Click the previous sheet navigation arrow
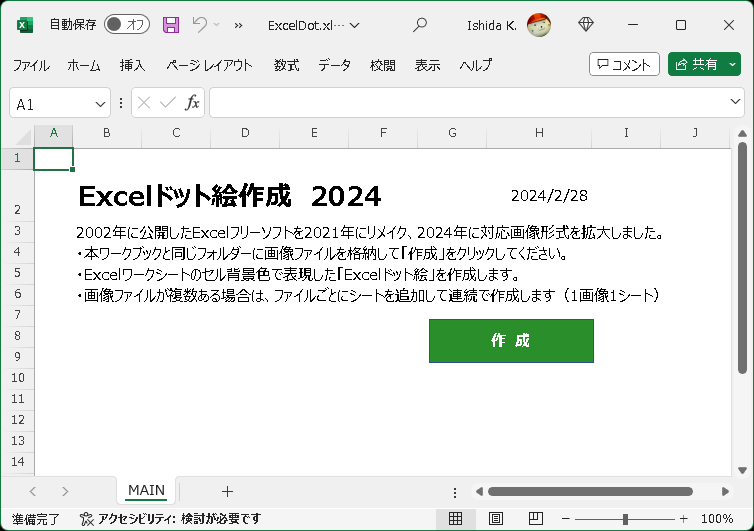 click(x=33, y=492)
